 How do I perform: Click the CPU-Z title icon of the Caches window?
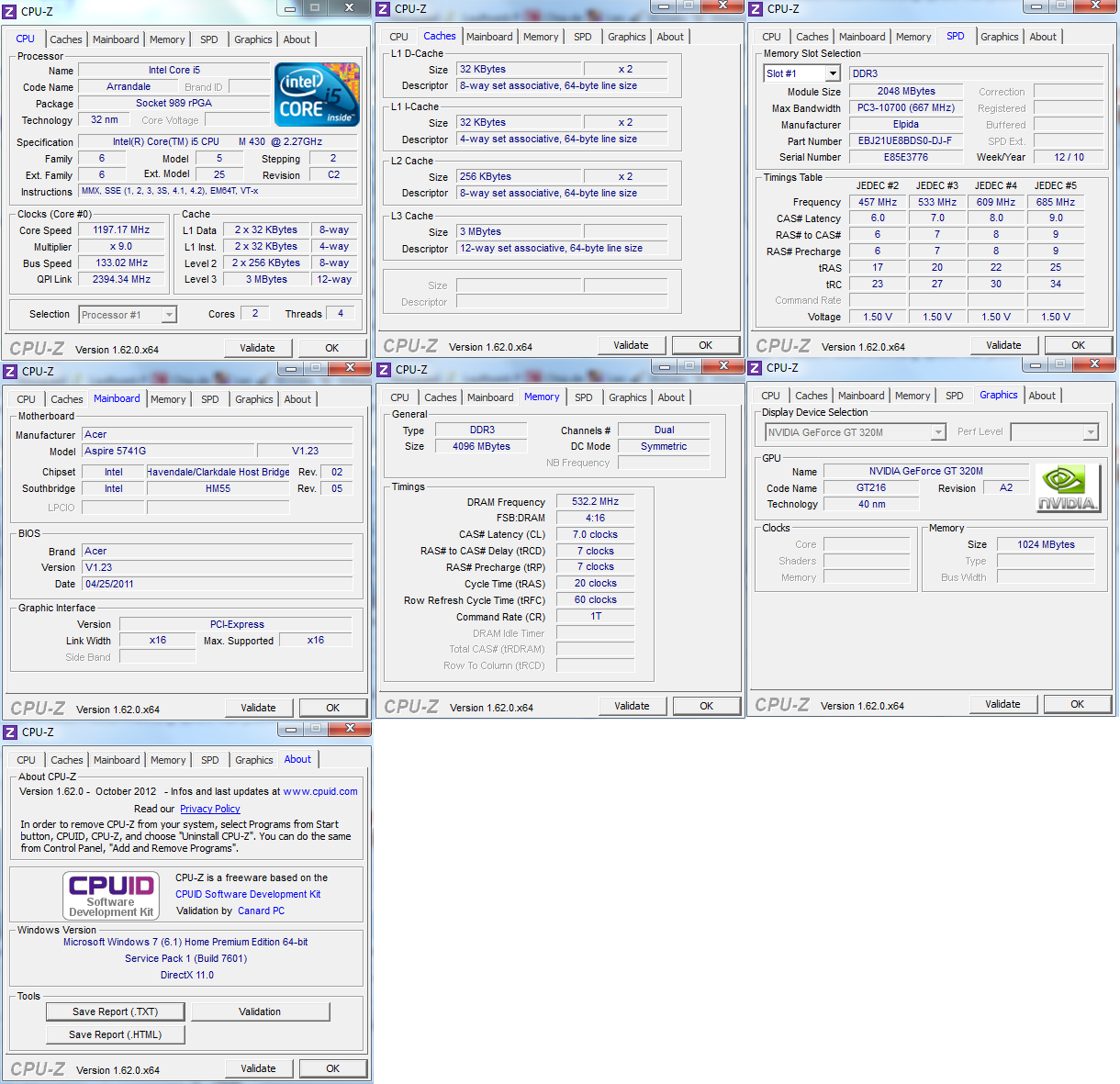click(383, 9)
